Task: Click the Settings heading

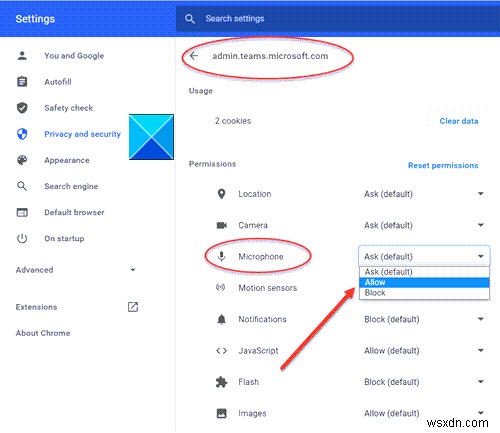Action: pyautogui.click(x=35, y=19)
